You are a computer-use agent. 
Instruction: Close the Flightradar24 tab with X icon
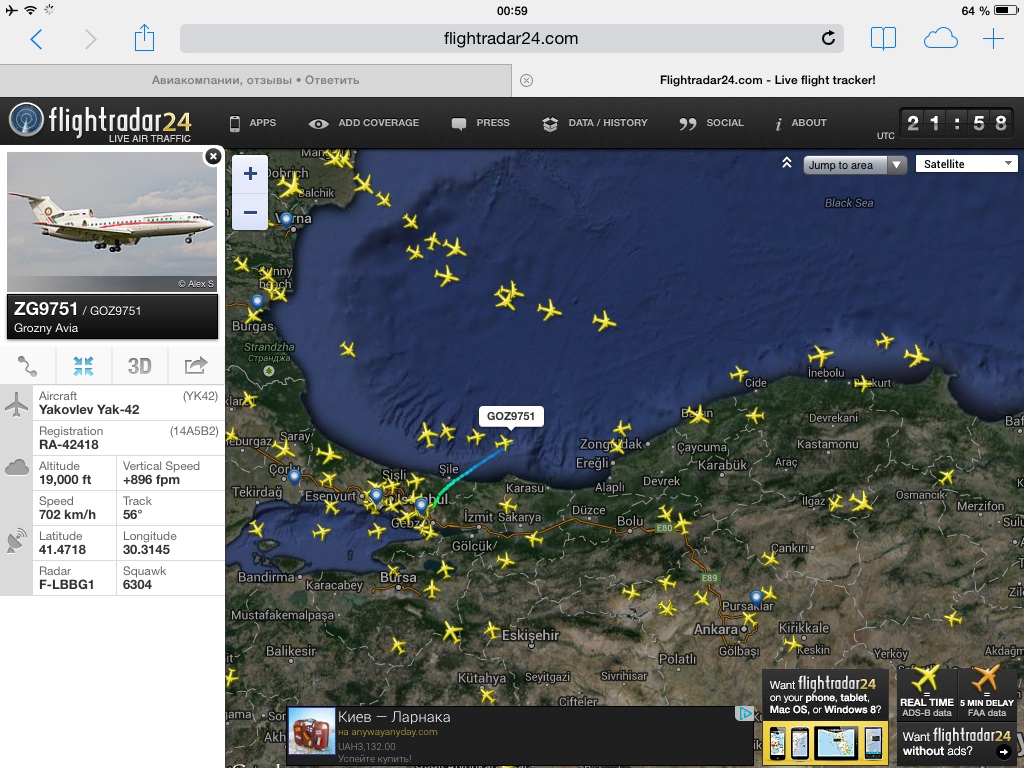(x=526, y=80)
